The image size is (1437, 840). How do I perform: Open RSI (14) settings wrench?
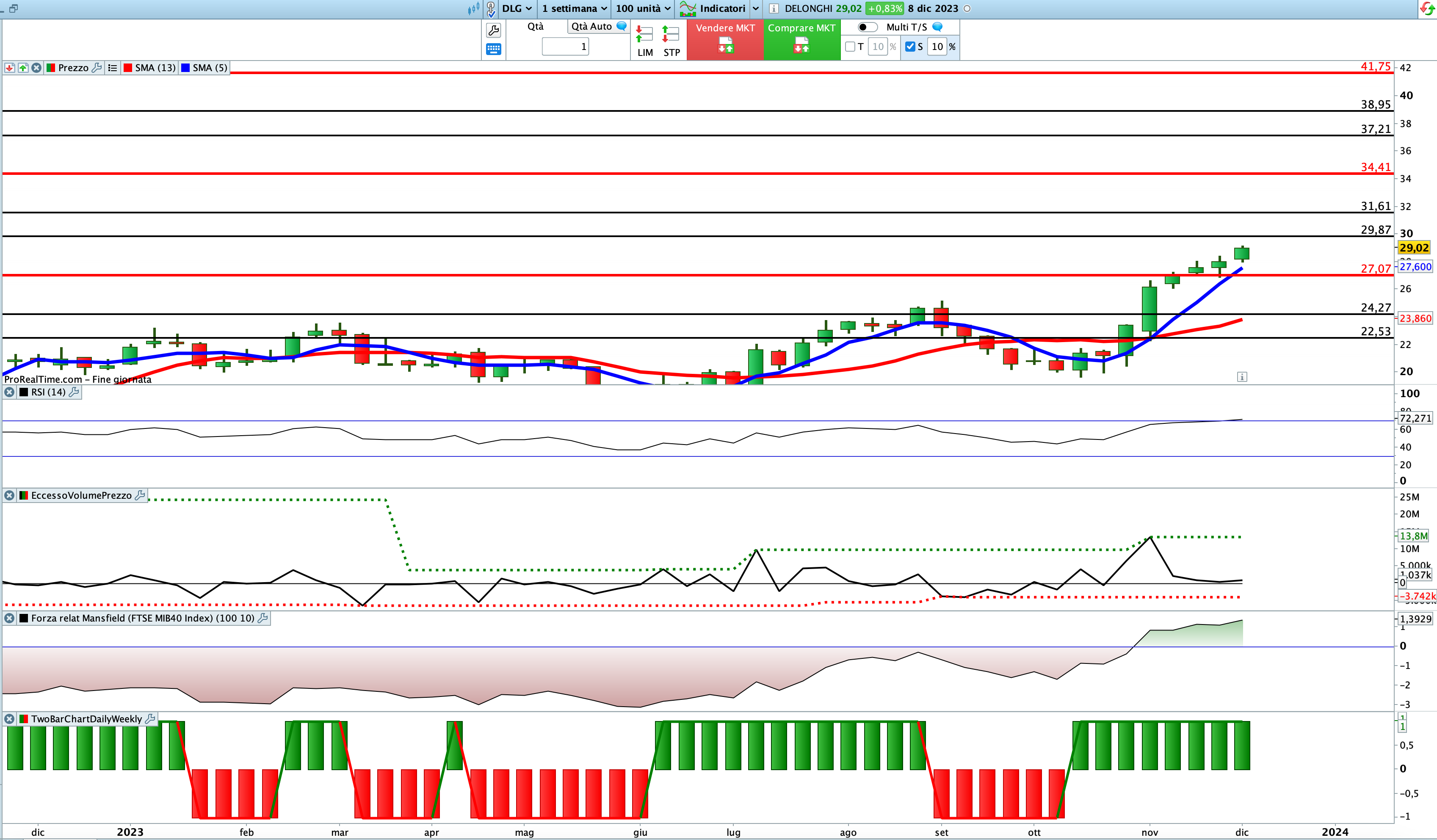pyautogui.click(x=74, y=392)
